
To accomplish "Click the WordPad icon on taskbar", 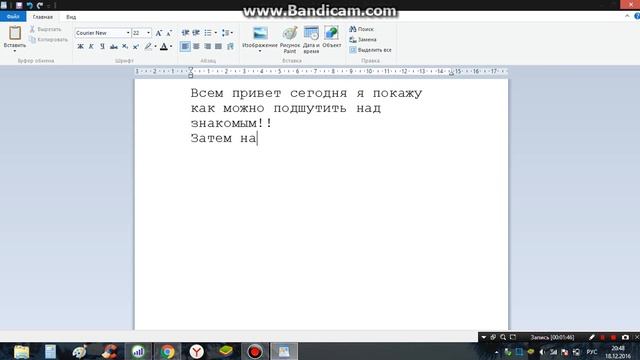I will pyautogui.click(x=284, y=351).
